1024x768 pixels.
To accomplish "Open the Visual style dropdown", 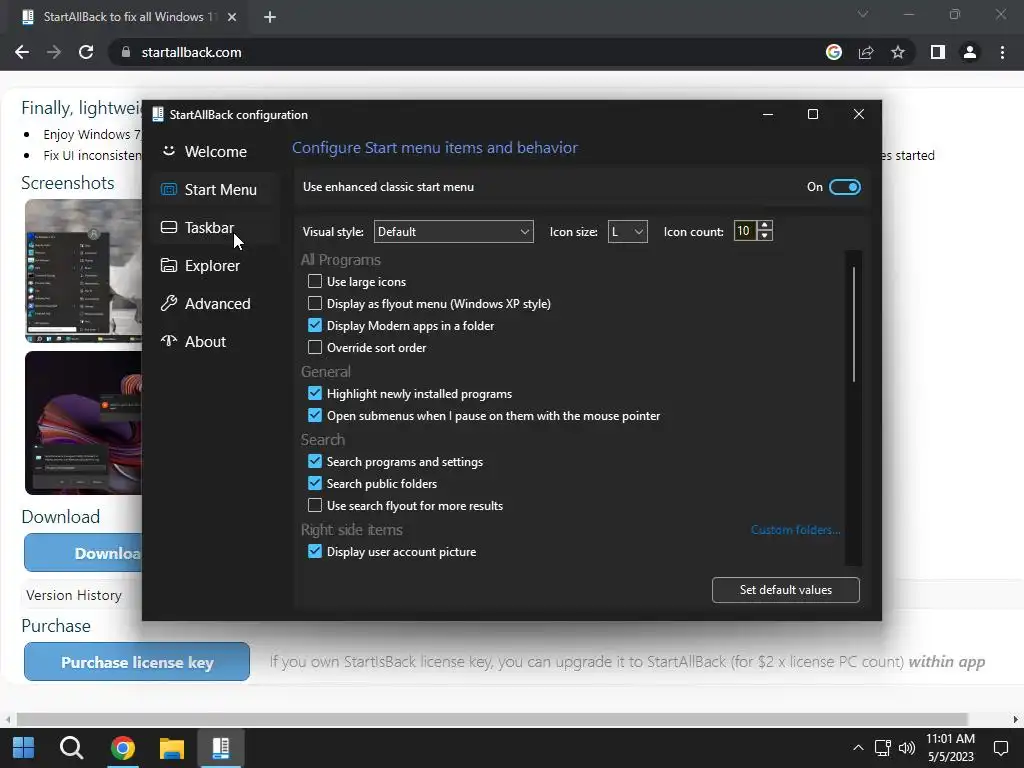I will tap(453, 231).
